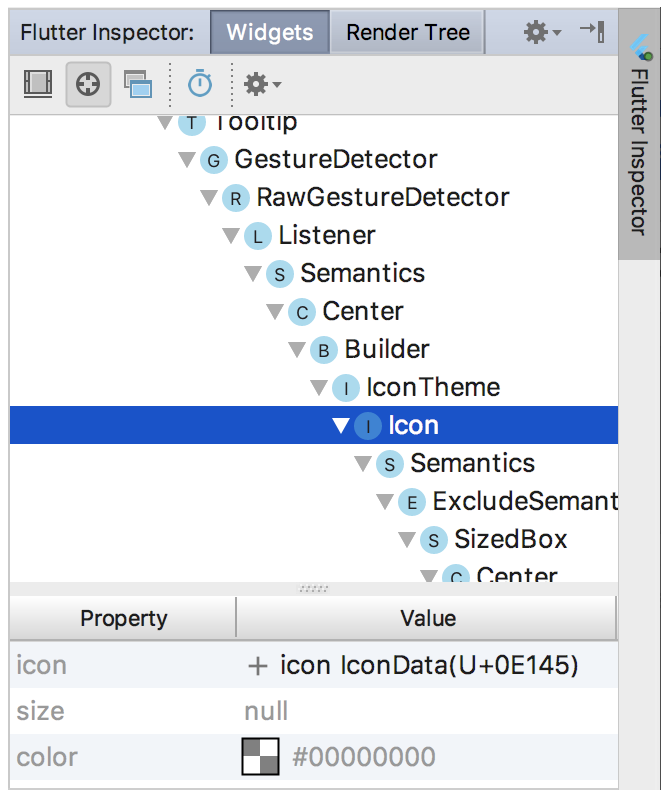The height and width of the screenshot is (794, 662).
Task: Click the #00000000 color swatch
Action: point(260,757)
